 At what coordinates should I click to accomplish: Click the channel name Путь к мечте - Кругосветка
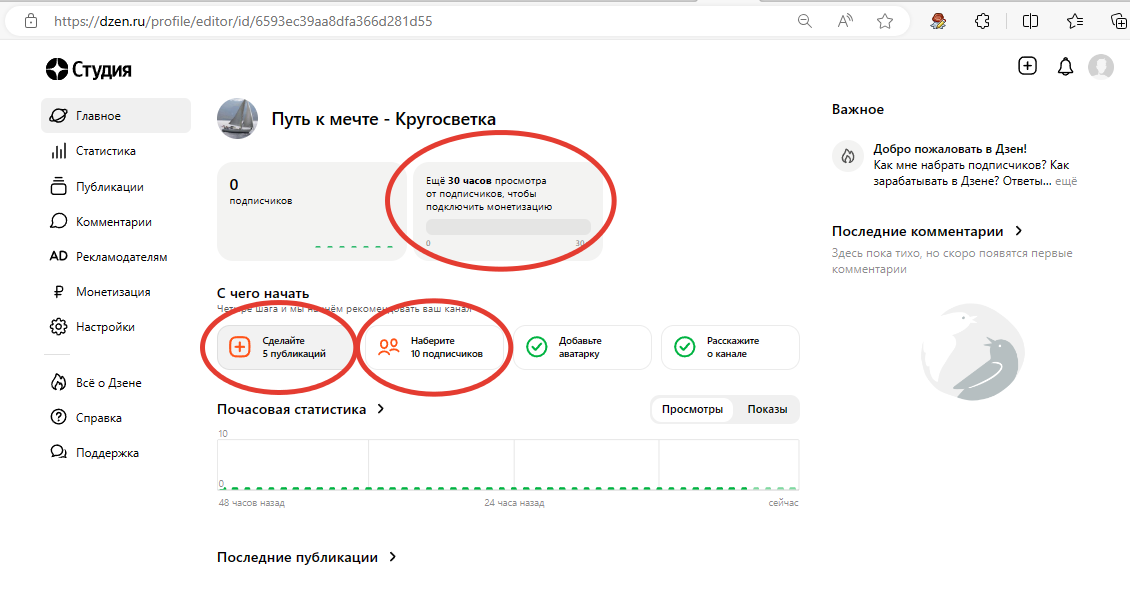pyautogui.click(x=383, y=119)
